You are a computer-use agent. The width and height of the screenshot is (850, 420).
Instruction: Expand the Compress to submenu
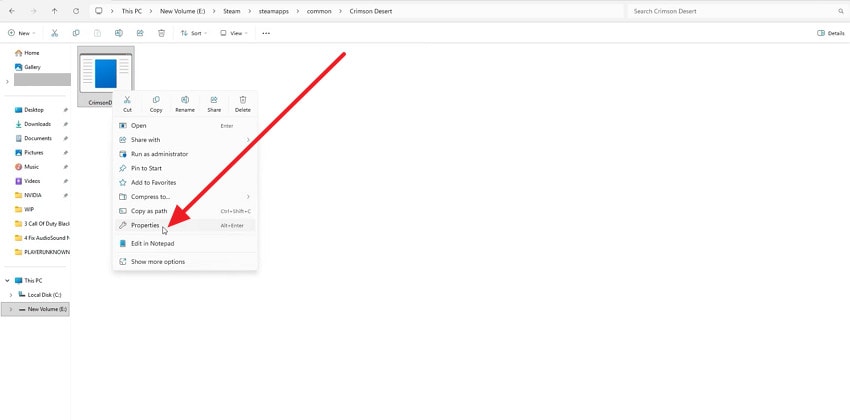point(248,197)
